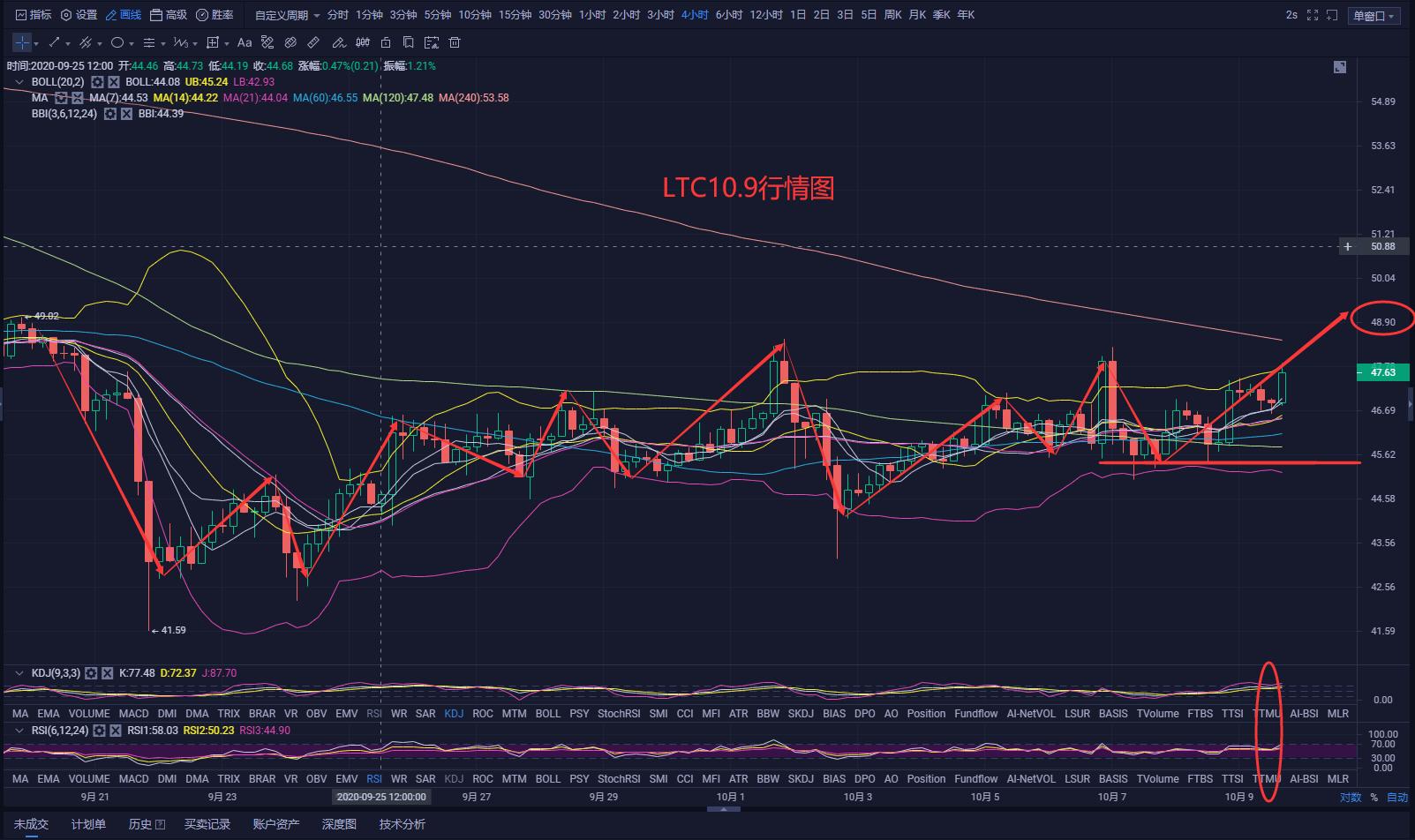Click the ruler measurement tool icon

coord(313,42)
